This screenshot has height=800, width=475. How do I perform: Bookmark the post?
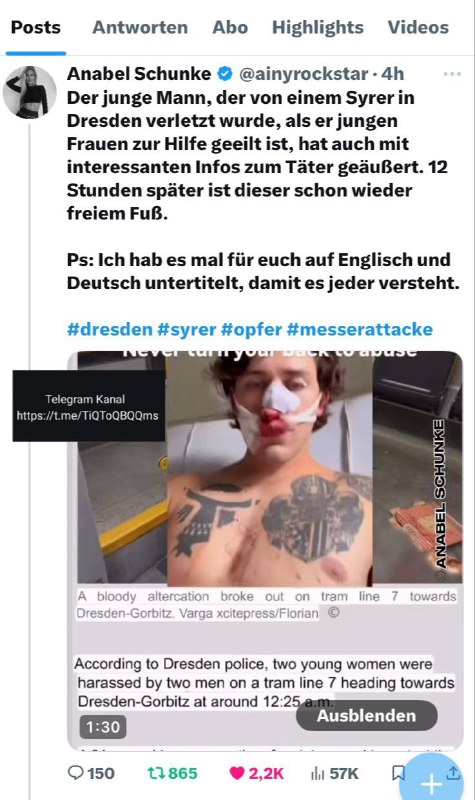[x=398, y=773]
